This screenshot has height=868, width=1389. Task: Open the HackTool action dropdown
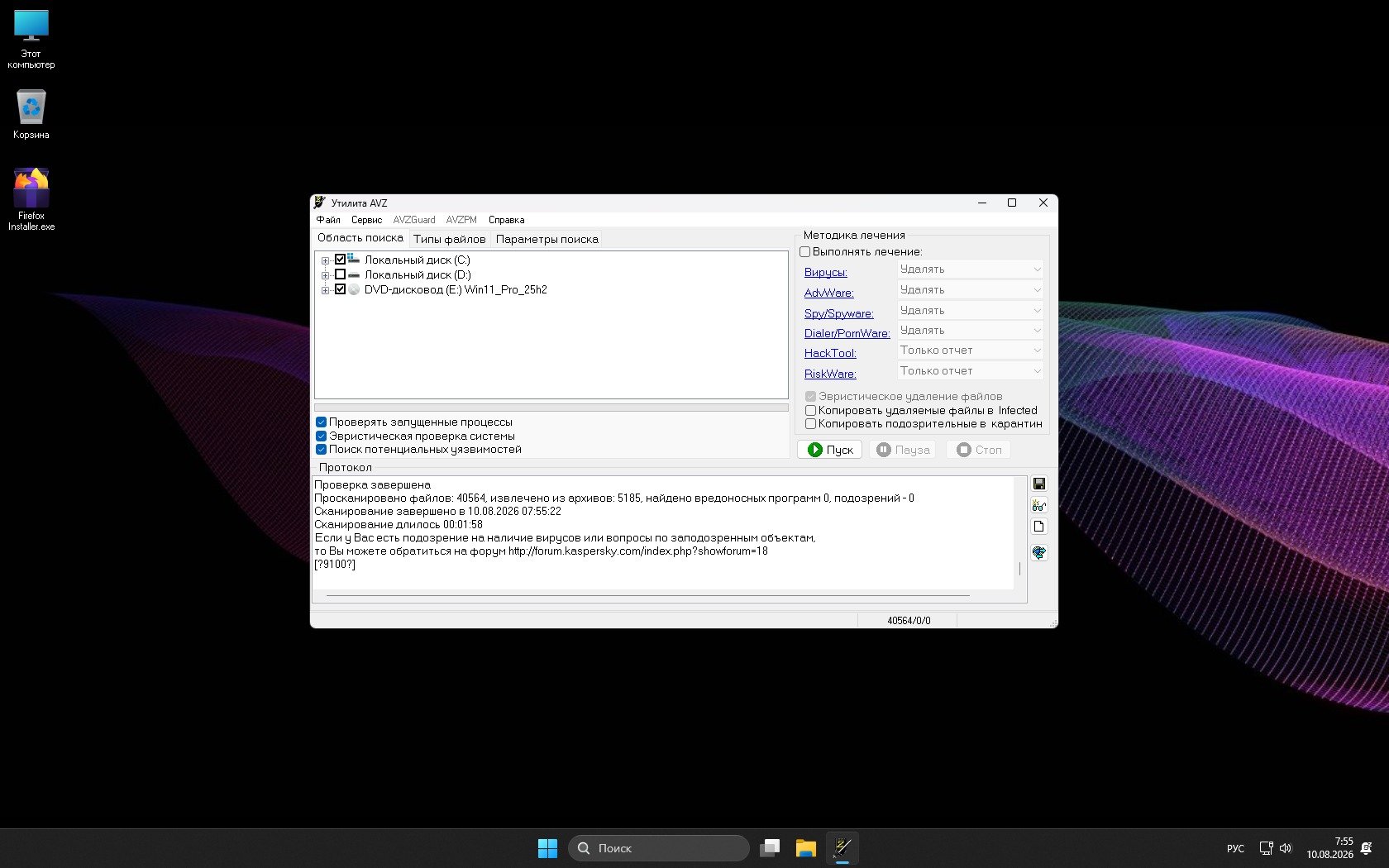point(970,351)
